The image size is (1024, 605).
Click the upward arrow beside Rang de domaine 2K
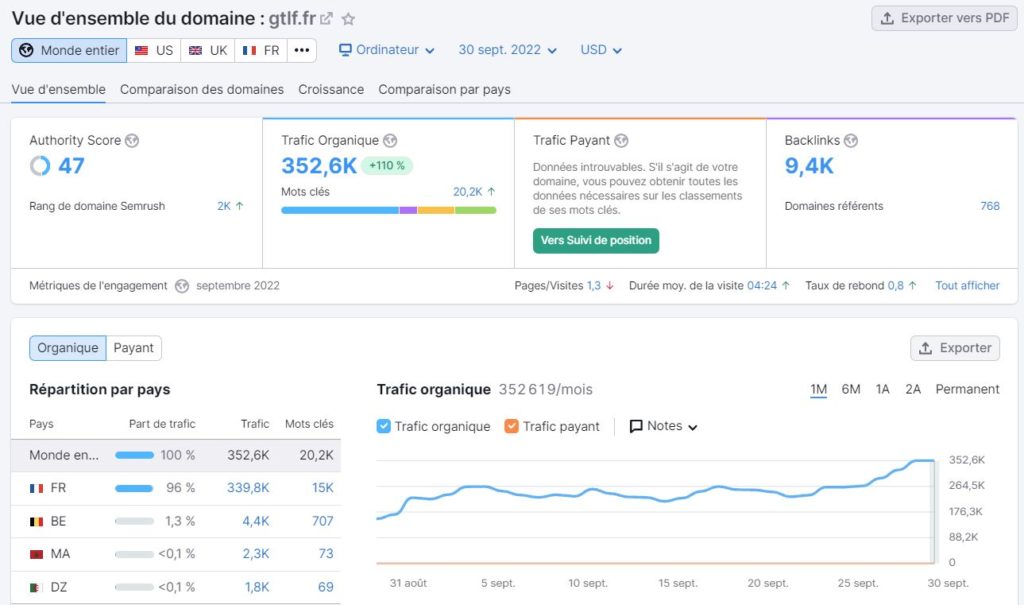240,206
